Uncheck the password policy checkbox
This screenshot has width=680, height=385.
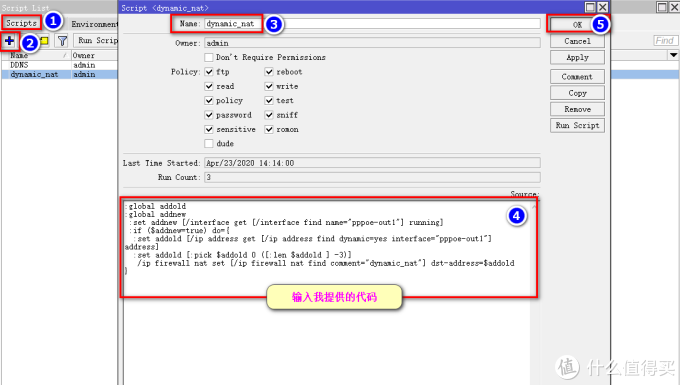click(x=209, y=115)
